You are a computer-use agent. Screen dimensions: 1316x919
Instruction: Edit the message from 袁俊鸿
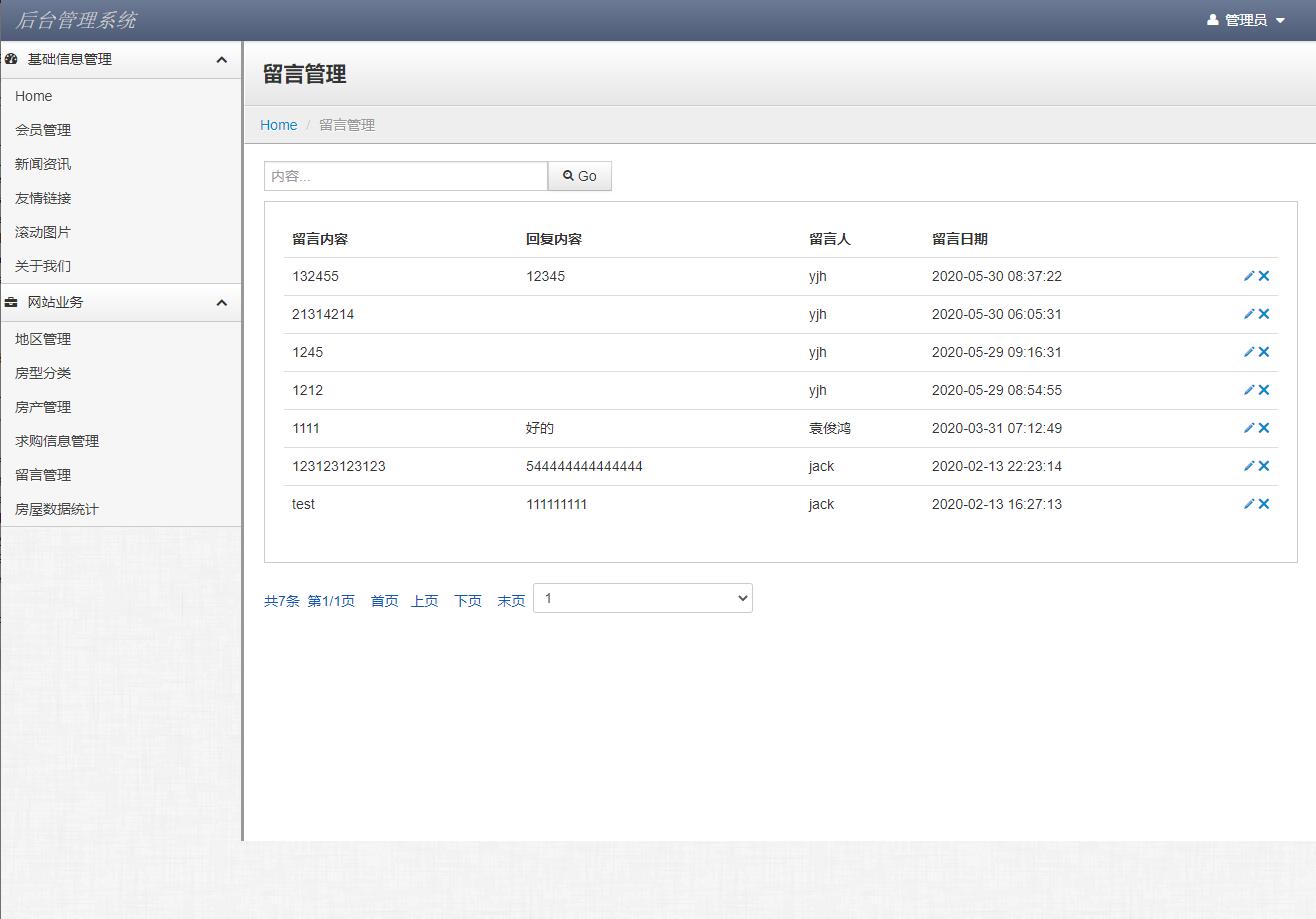pos(1248,428)
